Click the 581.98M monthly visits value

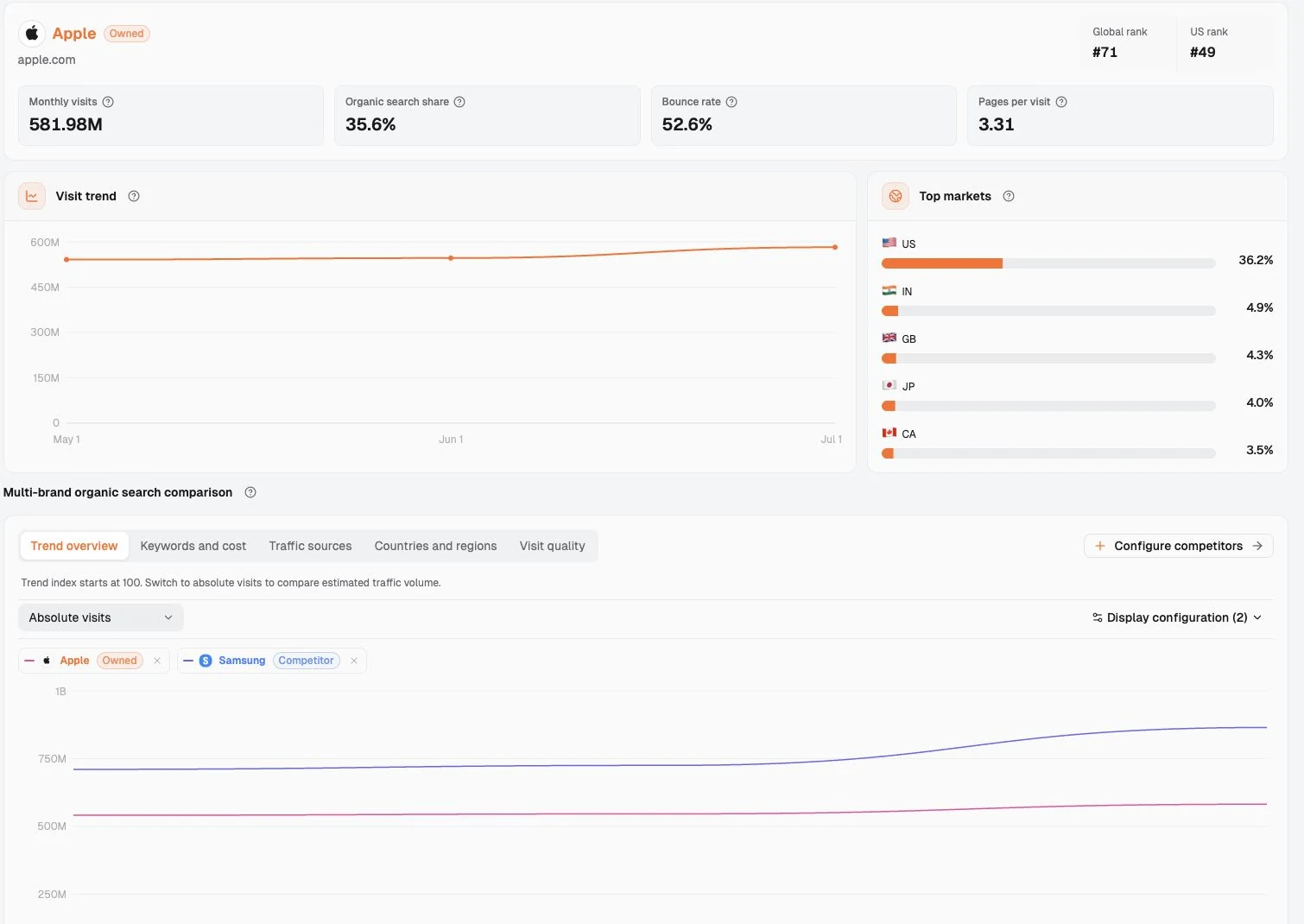click(66, 124)
